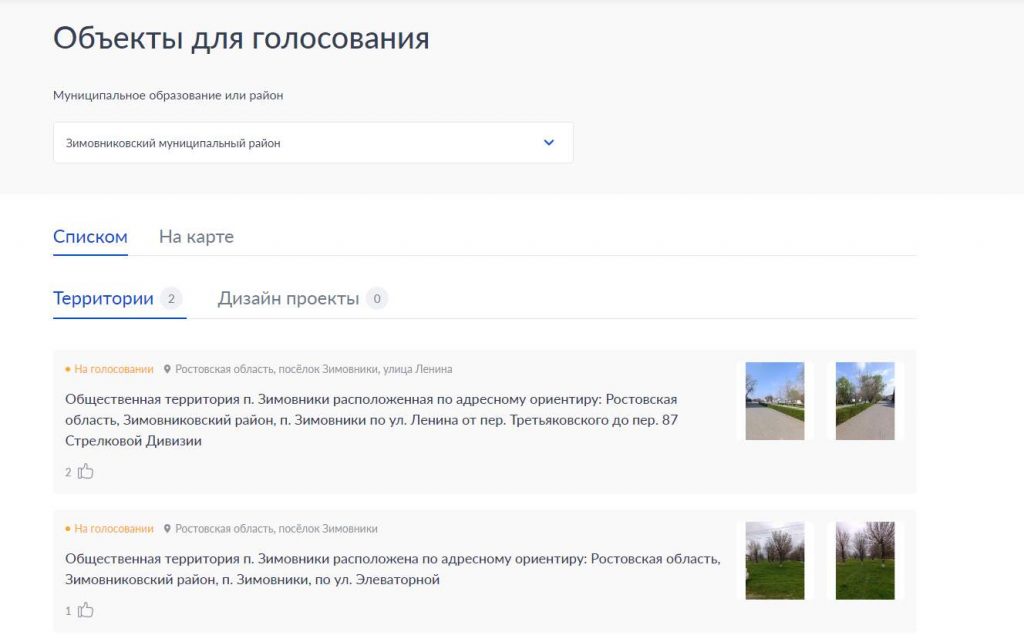Image resolution: width=1024 pixels, height=642 pixels.
Task: Click the count badge next to Территории
Action: pyautogui.click(x=171, y=298)
